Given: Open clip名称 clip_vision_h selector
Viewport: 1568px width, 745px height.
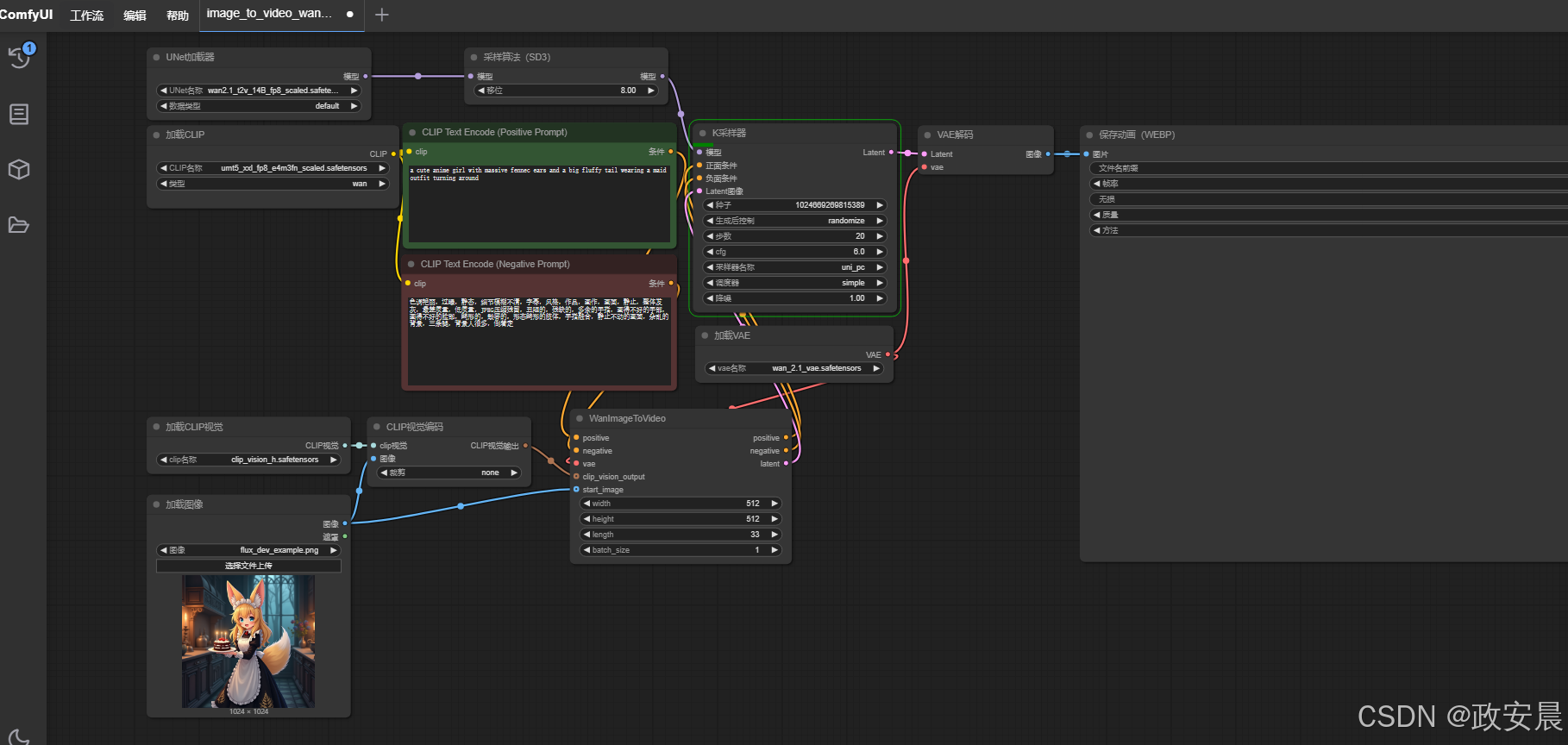Looking at the screenshot, I should (248, 460).
